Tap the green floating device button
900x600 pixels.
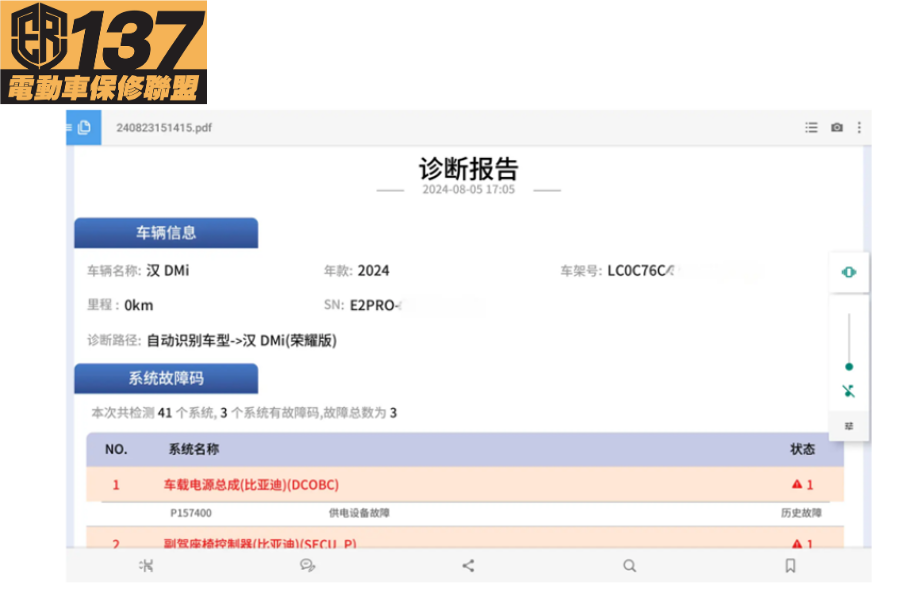849,272
